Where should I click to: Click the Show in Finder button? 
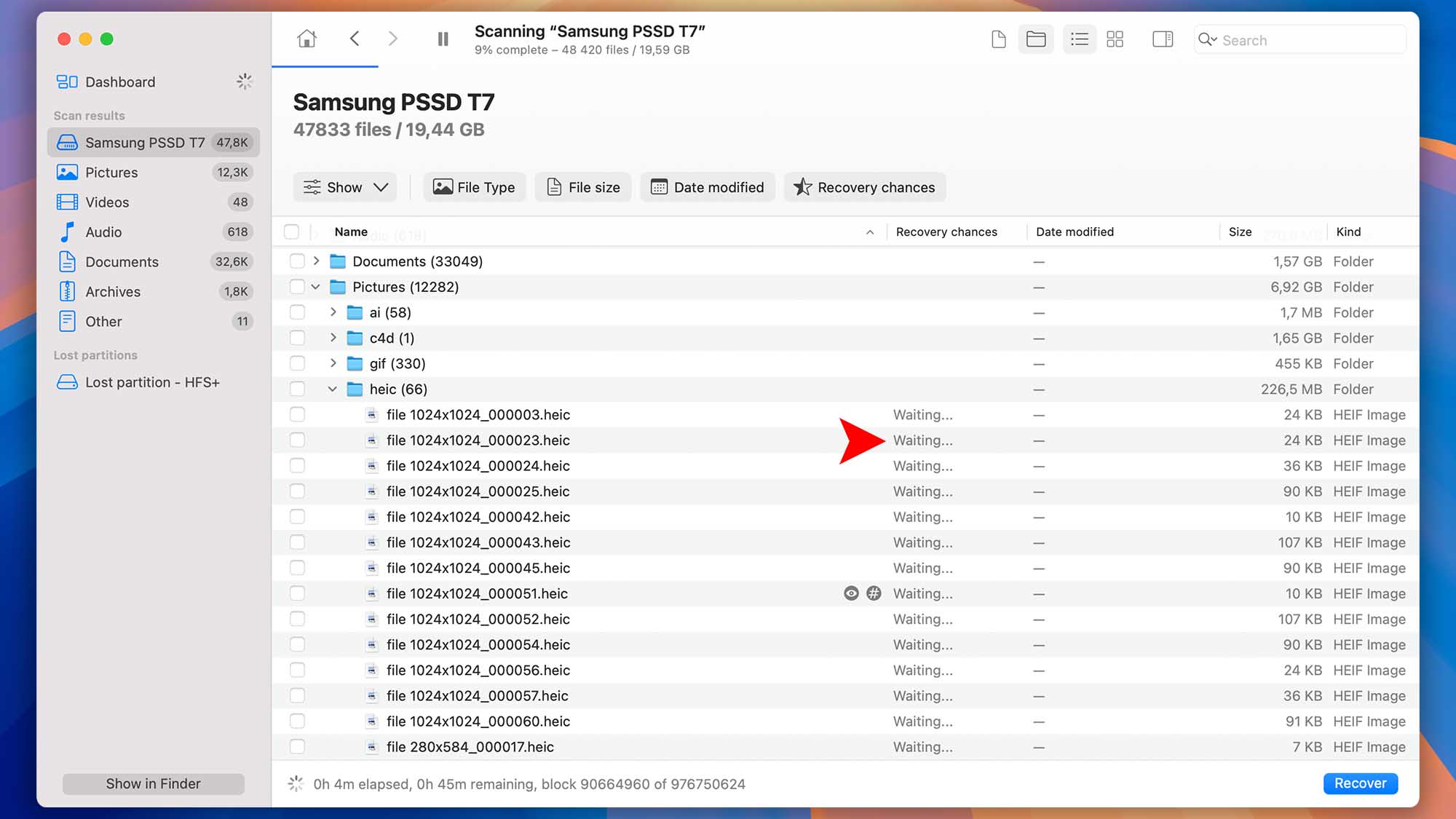(153, 784)
